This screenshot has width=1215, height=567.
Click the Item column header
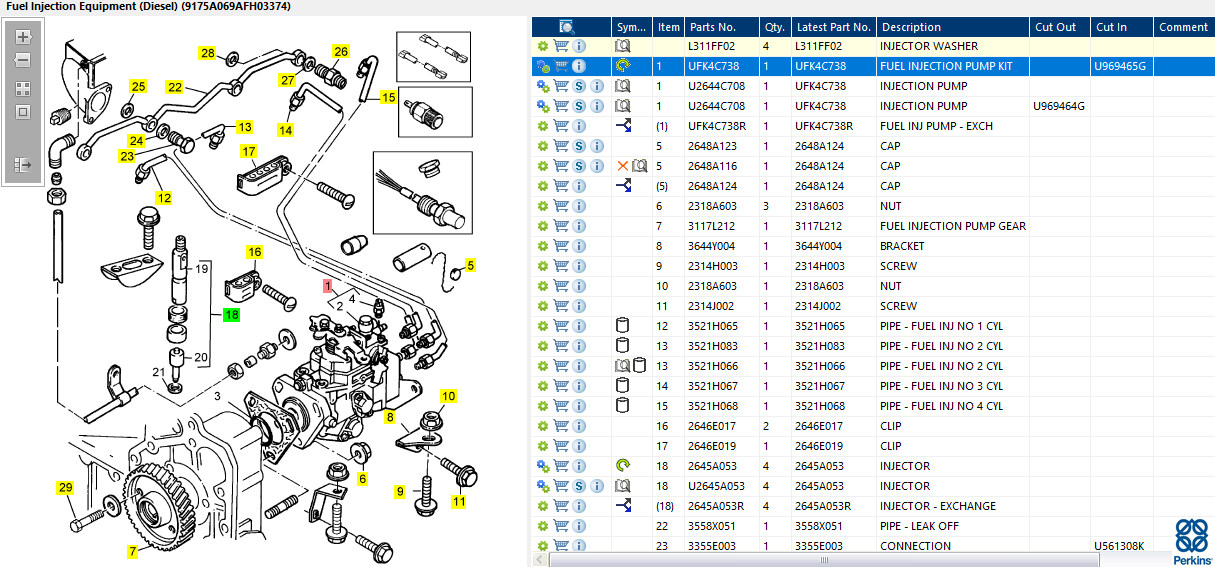coord(669,27)
